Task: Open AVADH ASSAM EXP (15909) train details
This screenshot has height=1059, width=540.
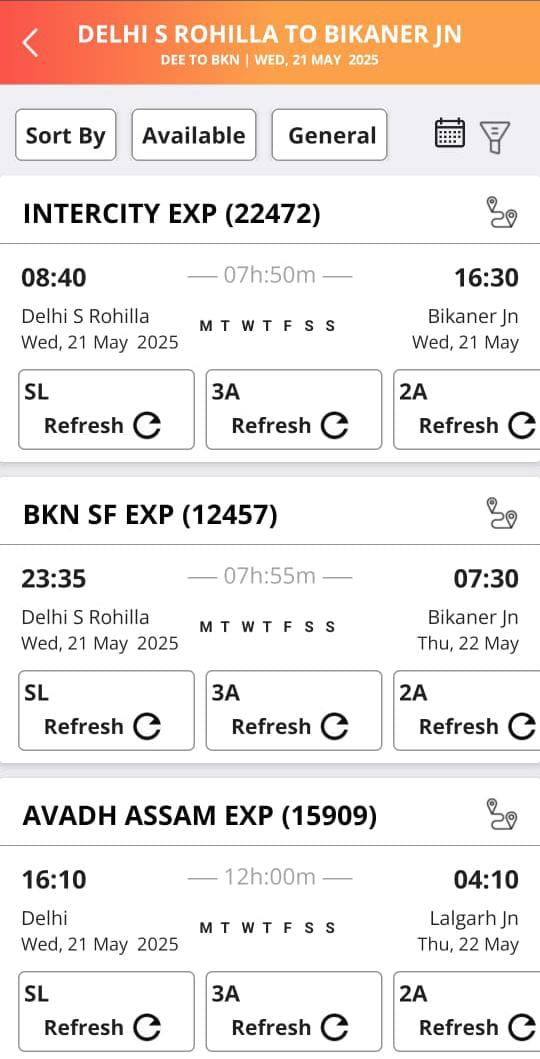Action: click(200, 816)
